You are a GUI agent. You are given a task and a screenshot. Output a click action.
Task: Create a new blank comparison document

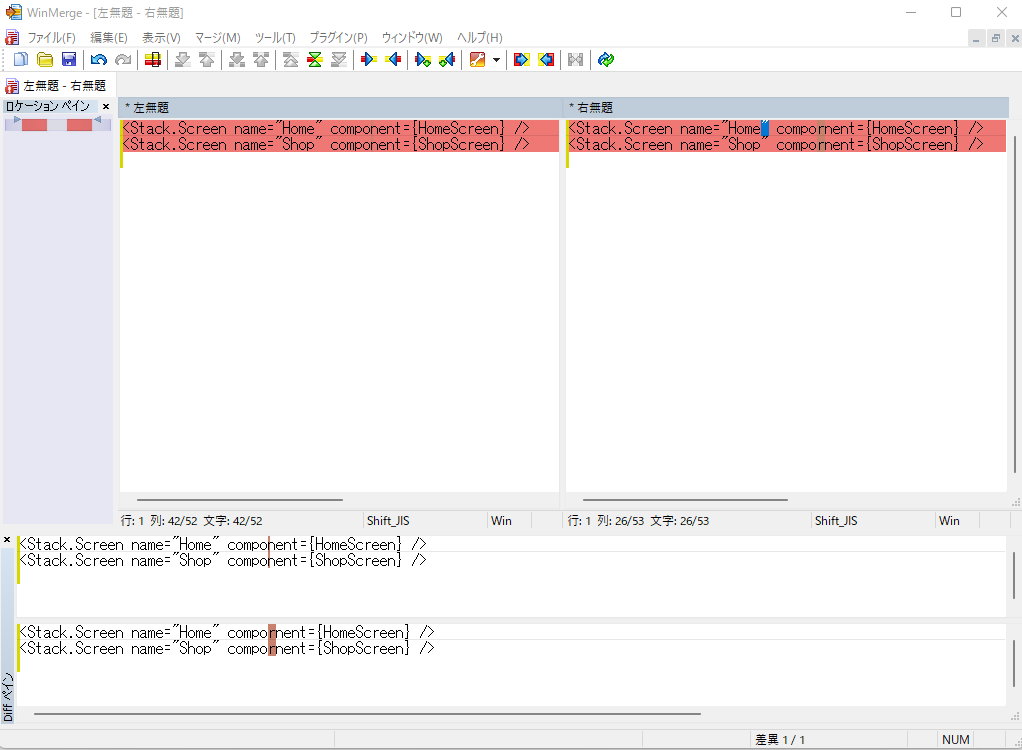coord(21,60)
